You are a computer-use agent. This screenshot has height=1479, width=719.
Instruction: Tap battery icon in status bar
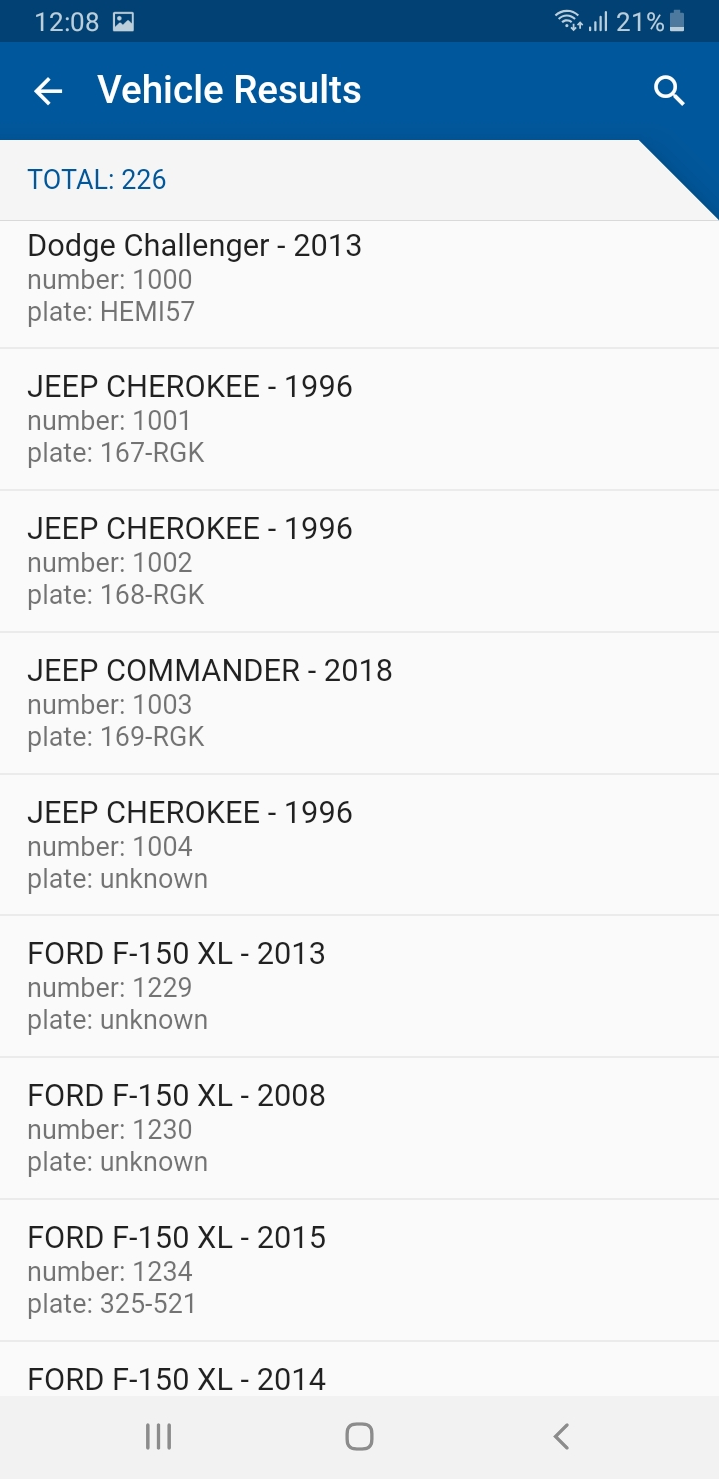(678, 21)
